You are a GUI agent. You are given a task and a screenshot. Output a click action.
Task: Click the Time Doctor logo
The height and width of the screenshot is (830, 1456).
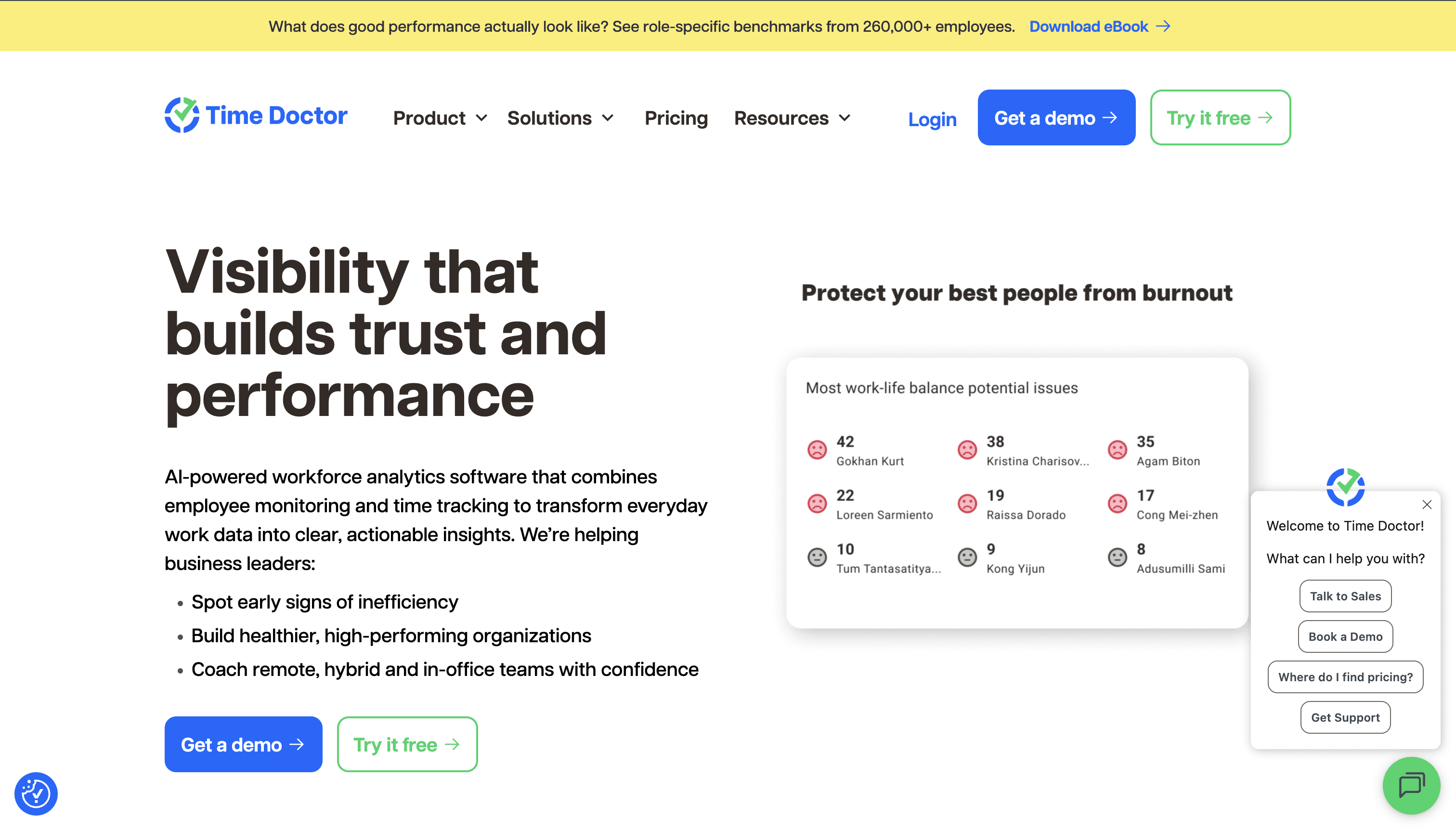(256, 116)
